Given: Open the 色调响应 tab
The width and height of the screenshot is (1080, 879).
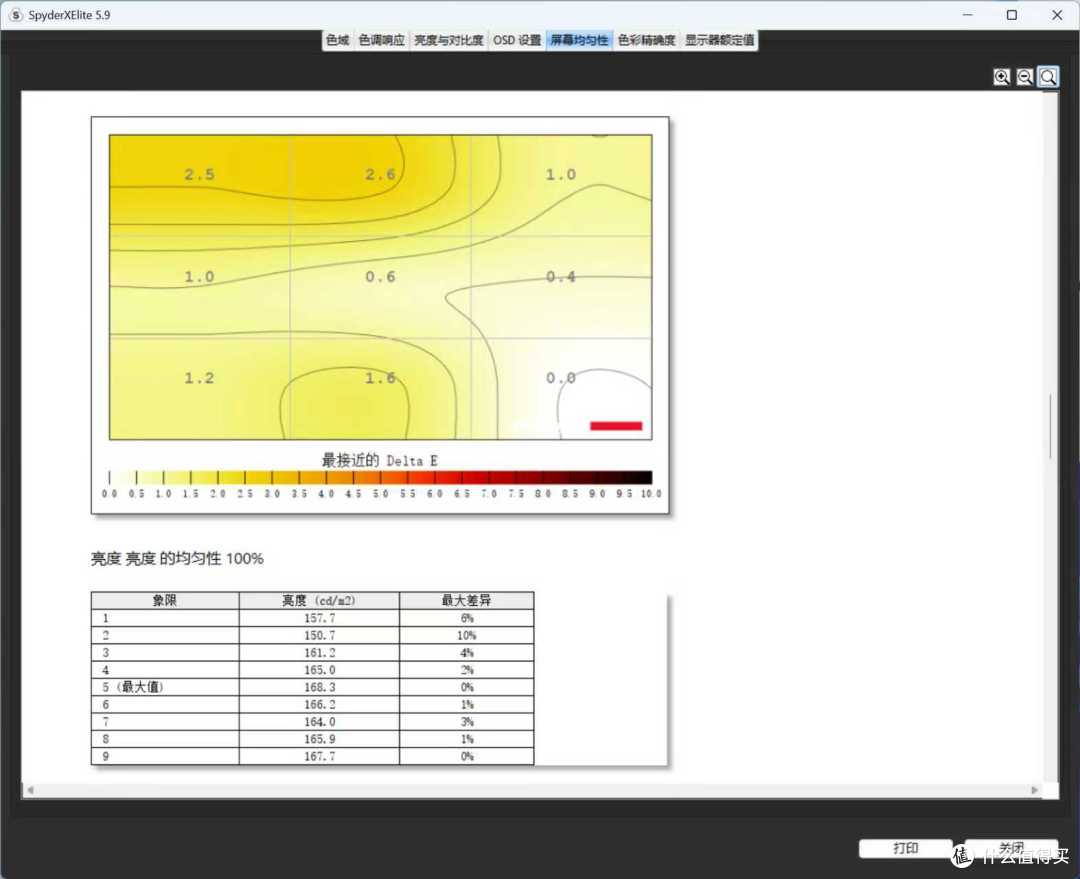Looking at the screenshot, I should 382,40.
